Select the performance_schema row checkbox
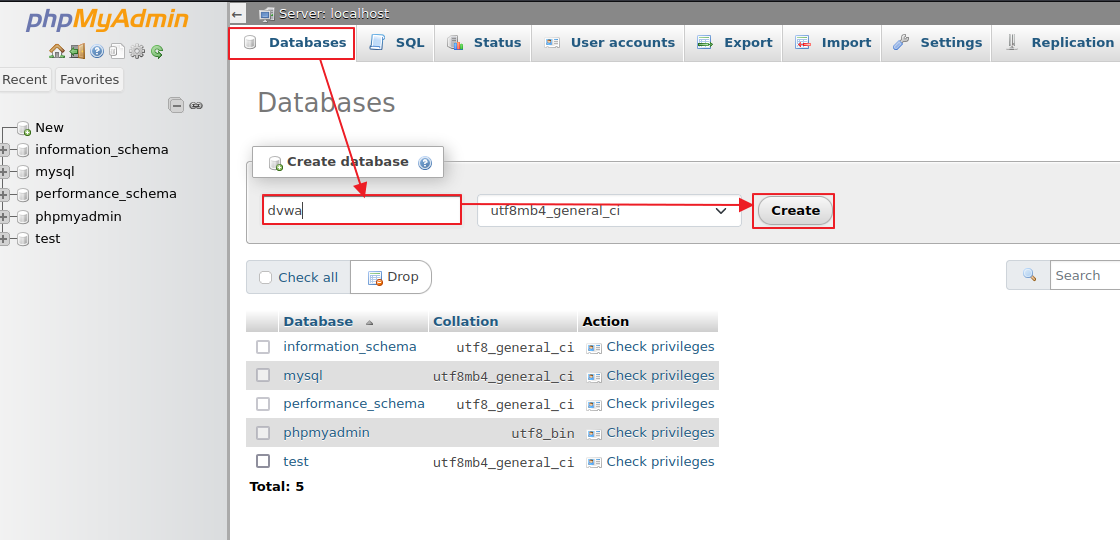 click(263, 404)
